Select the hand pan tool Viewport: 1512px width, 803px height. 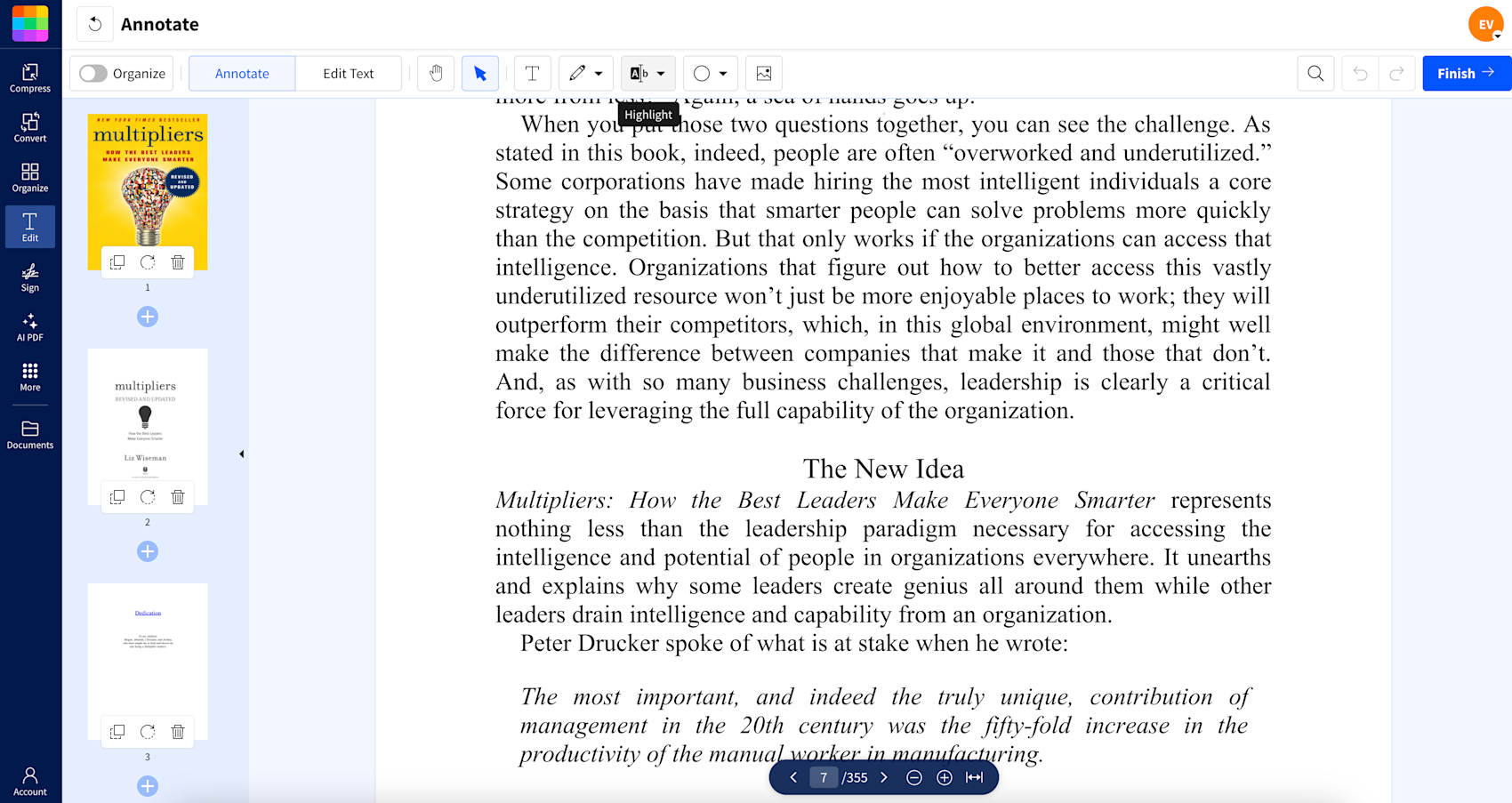coord(436,73)
